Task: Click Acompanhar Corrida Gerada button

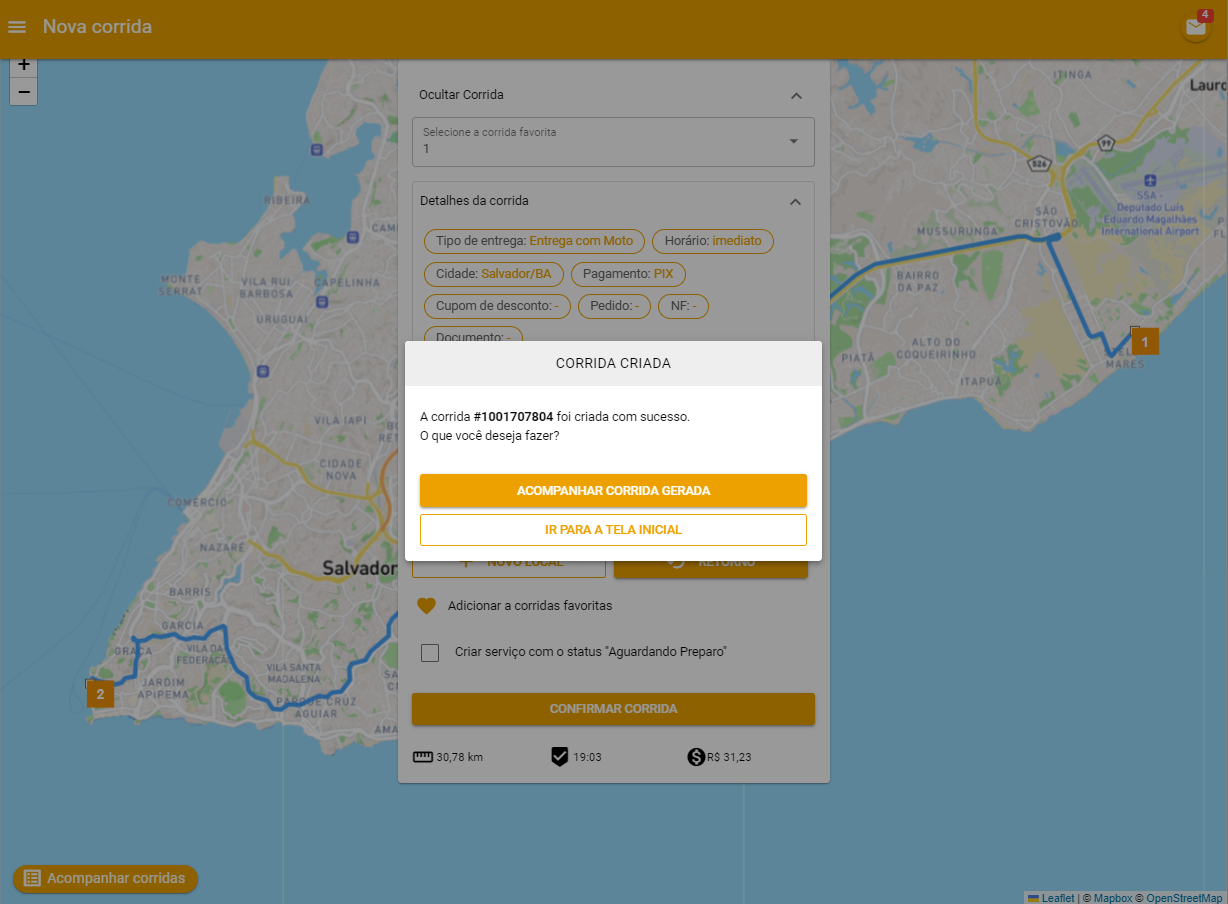Action: tap(613, 491)
